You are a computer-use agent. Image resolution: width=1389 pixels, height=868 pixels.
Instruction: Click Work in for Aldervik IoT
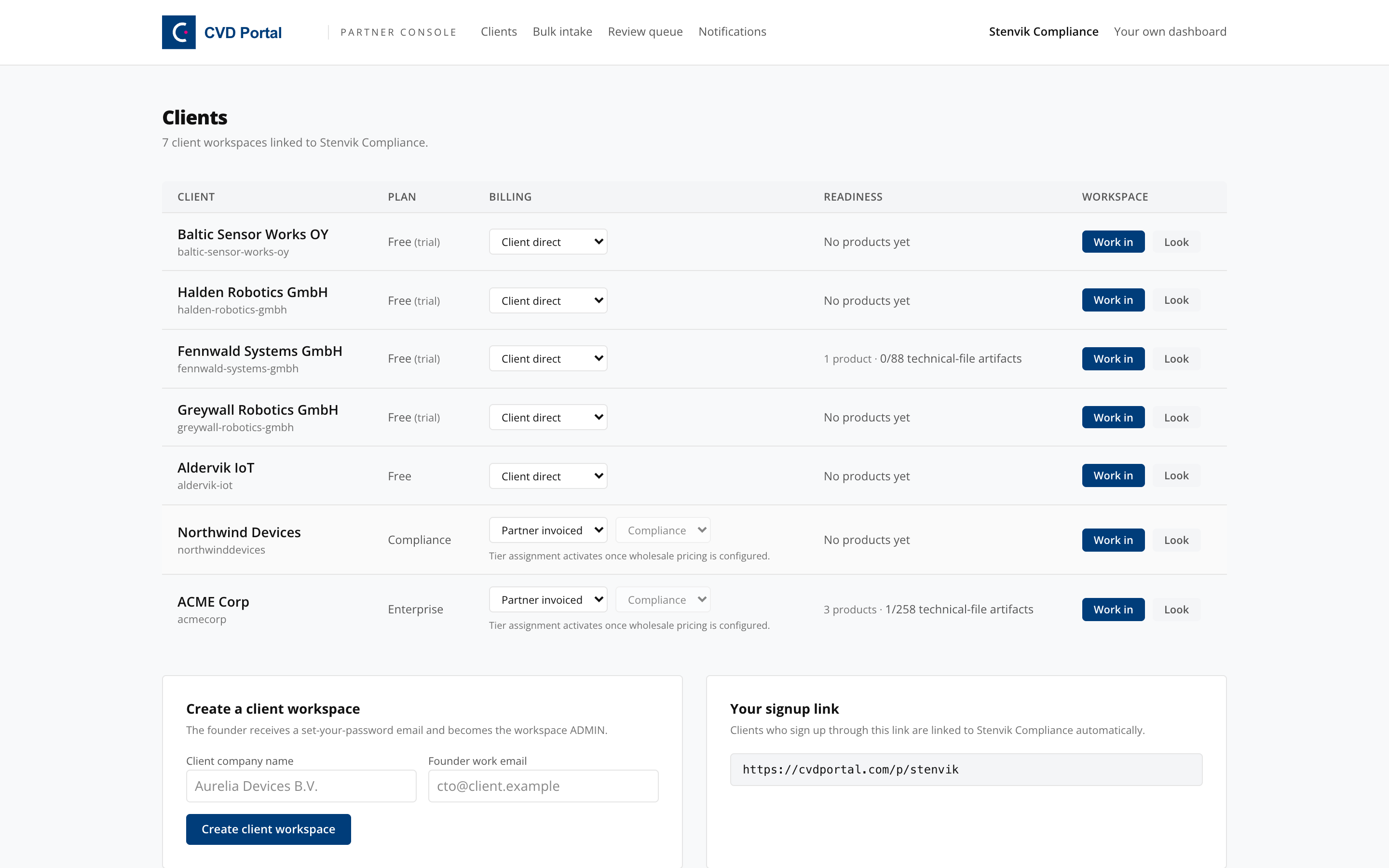(1113, 475)
